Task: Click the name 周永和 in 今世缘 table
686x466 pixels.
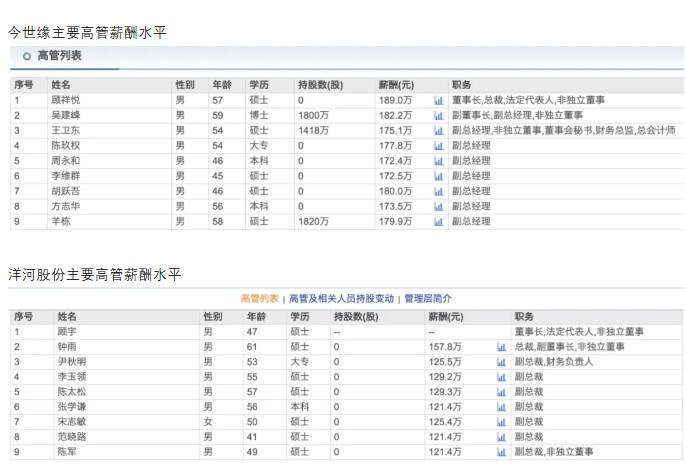Action: [65, 161]
